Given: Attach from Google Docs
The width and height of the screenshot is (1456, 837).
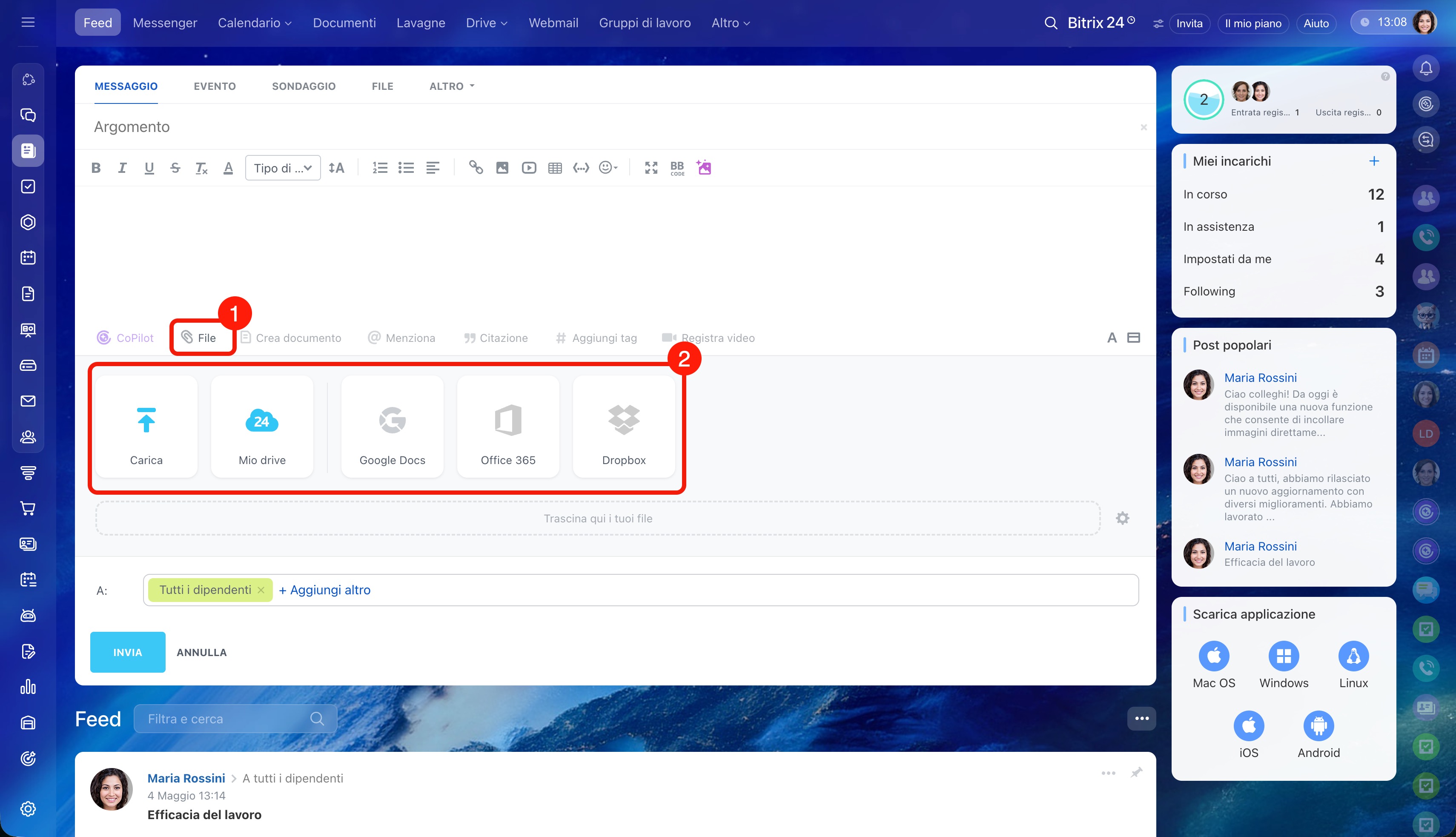Looking at the screenshot, I should [393, 427].
